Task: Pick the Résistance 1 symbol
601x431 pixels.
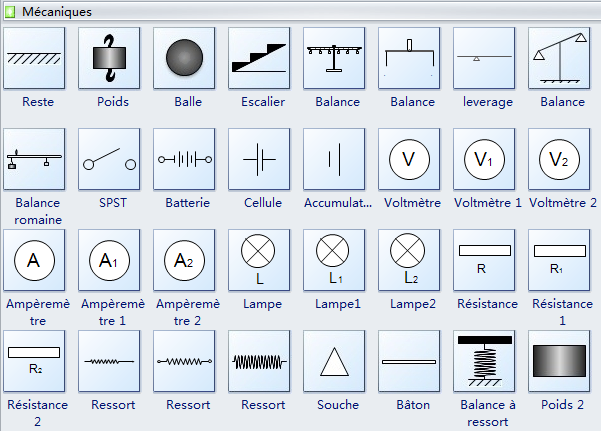Action: tap(559, 260)
